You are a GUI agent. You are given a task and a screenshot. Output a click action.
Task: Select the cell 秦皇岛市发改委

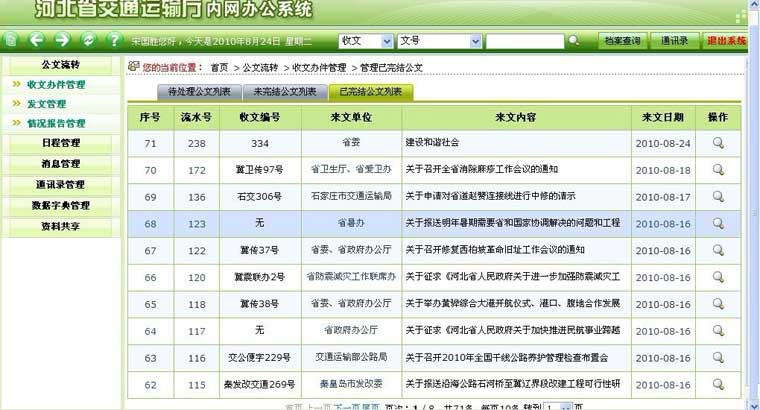pos(351,384)
